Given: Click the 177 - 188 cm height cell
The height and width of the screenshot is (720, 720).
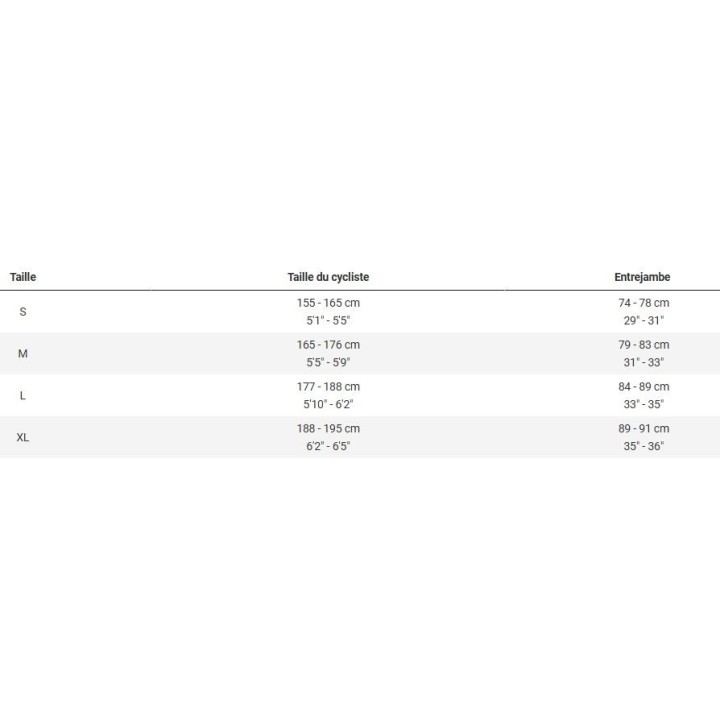Looking at the screenshot, I should tap(328, 387).
